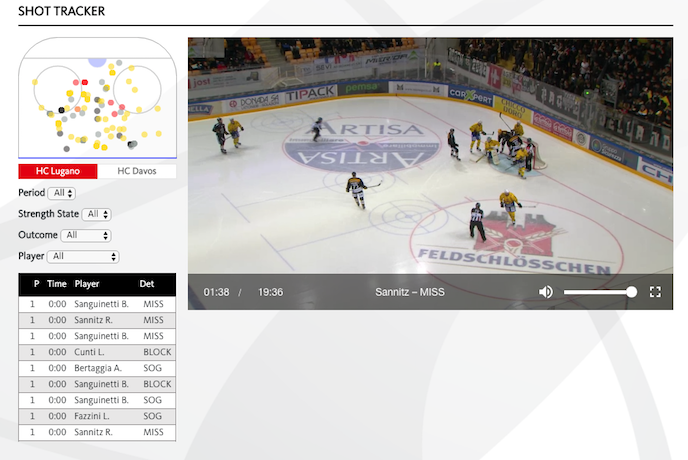688x460 pixels.
Task: Choose the Fazzini L. SOG row
Action: pos(97,416)
